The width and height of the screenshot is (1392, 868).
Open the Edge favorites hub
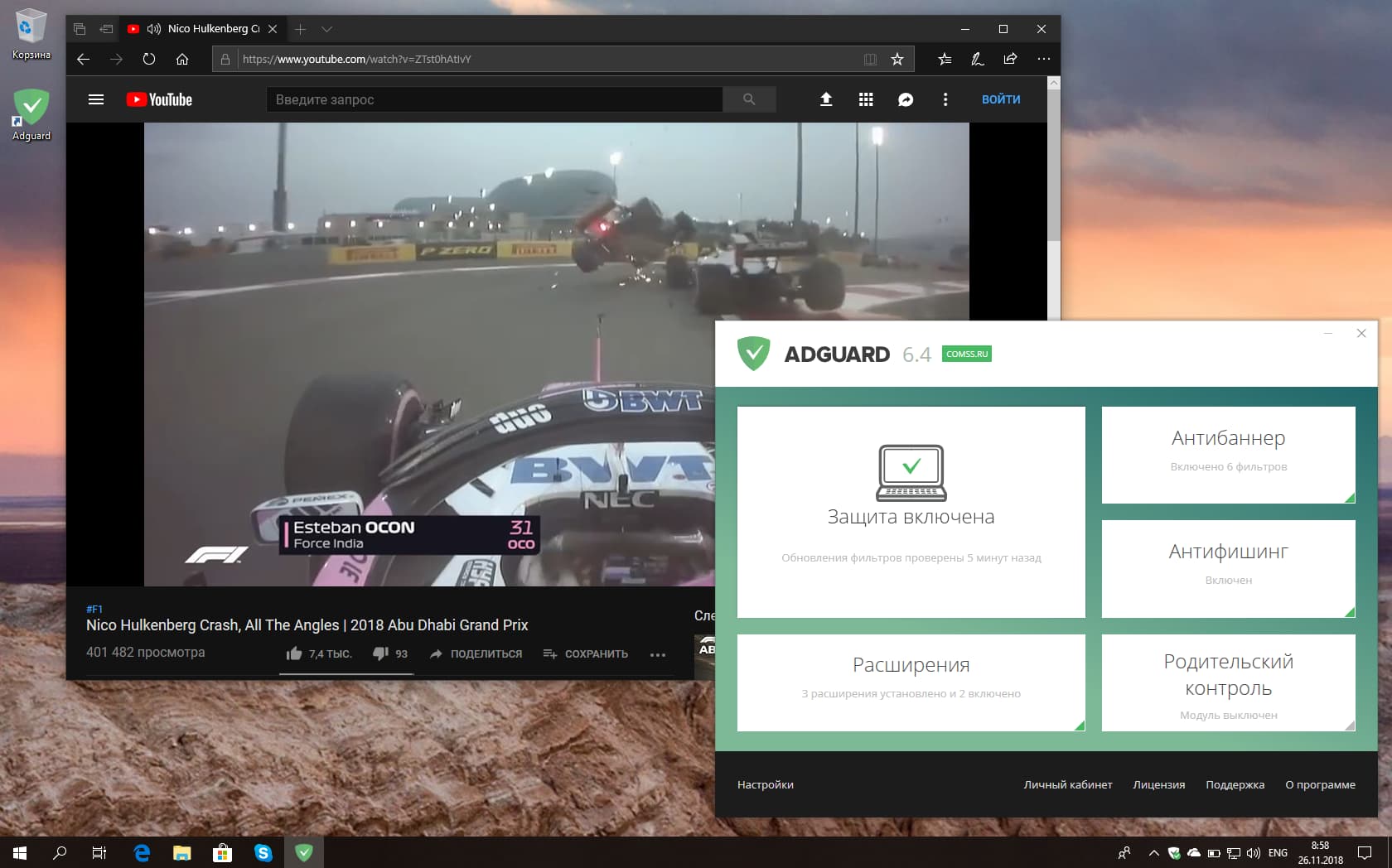[x=945, y=59]
